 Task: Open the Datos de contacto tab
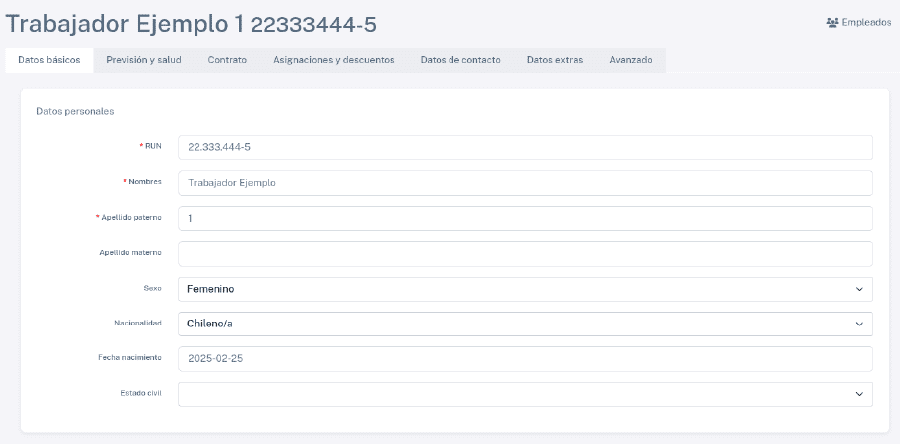point(460,60)
